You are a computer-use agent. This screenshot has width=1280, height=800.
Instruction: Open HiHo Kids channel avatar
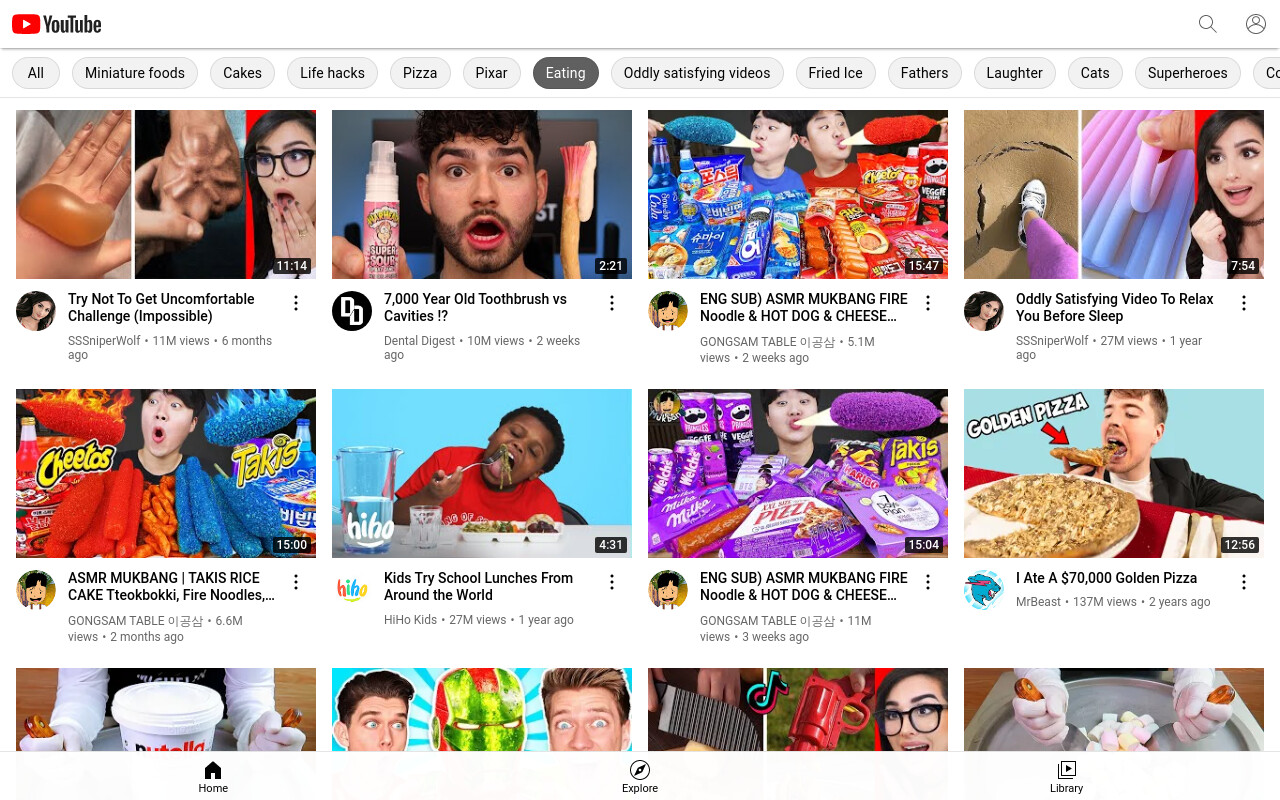(352, 590)
